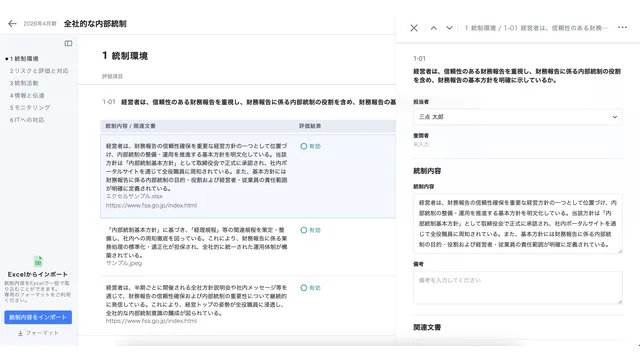The height and width of the screenshot is (360, 640).
Task: Select the second control row about 経理規程
Action: (248, 247)
